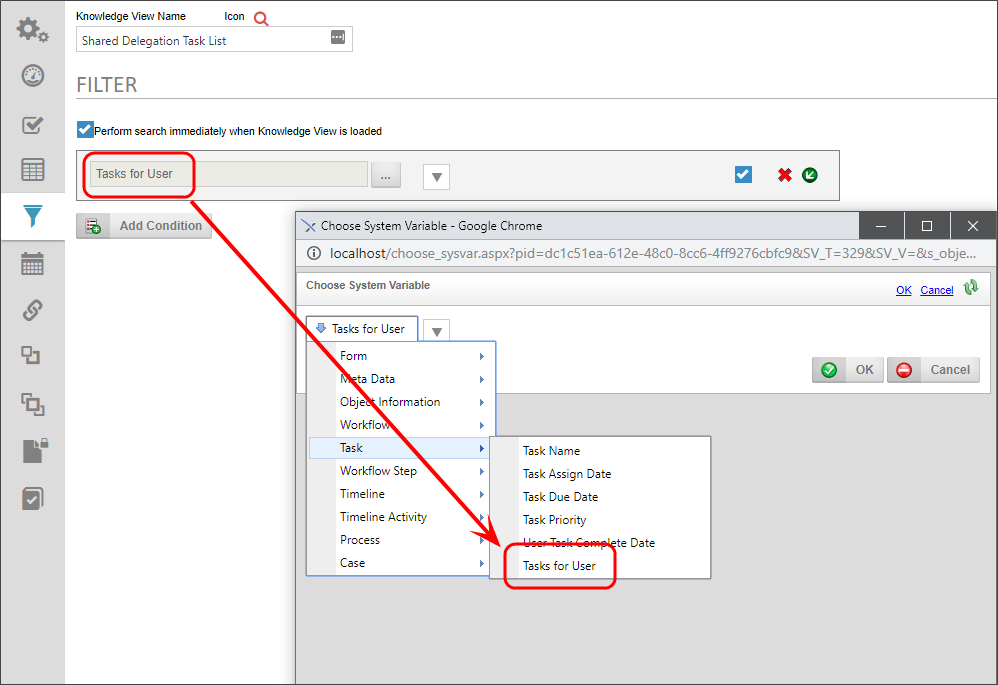
Task: Open the settings gears icon in sidebar
Action: 32,29
